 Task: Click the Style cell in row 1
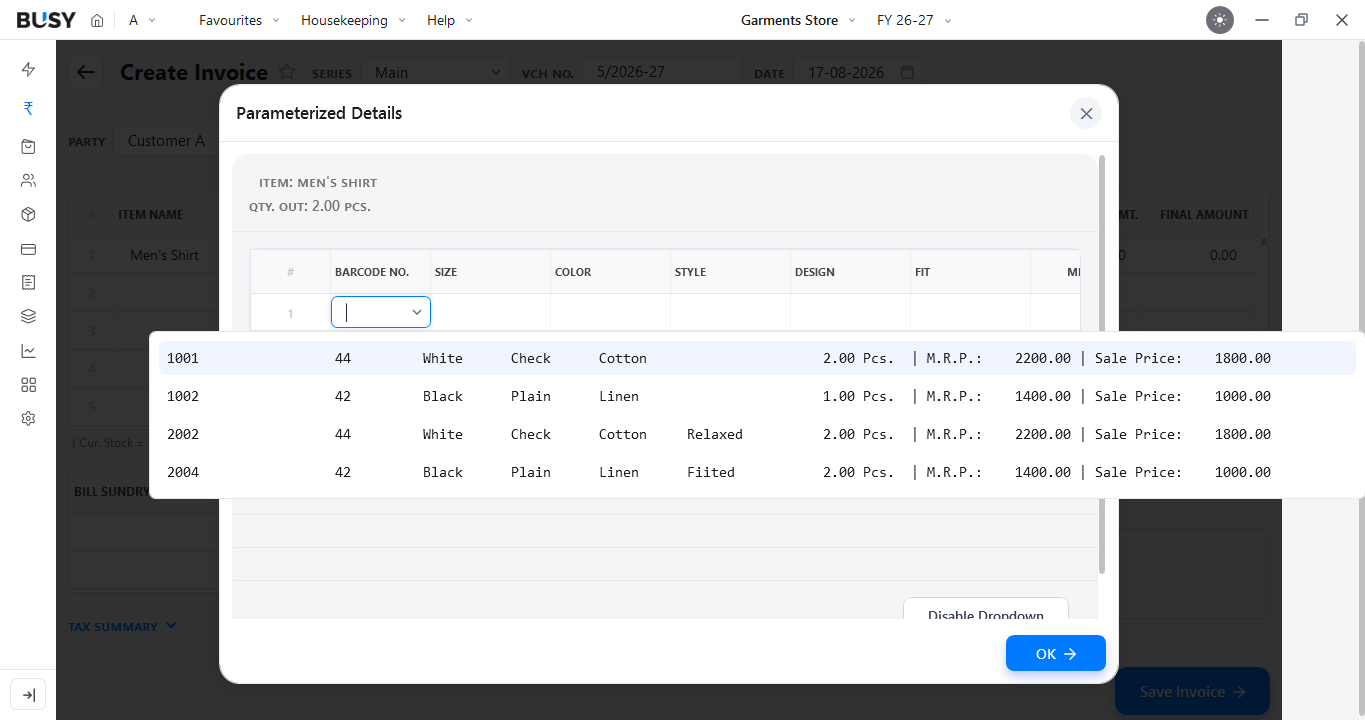tap(730, 312)
